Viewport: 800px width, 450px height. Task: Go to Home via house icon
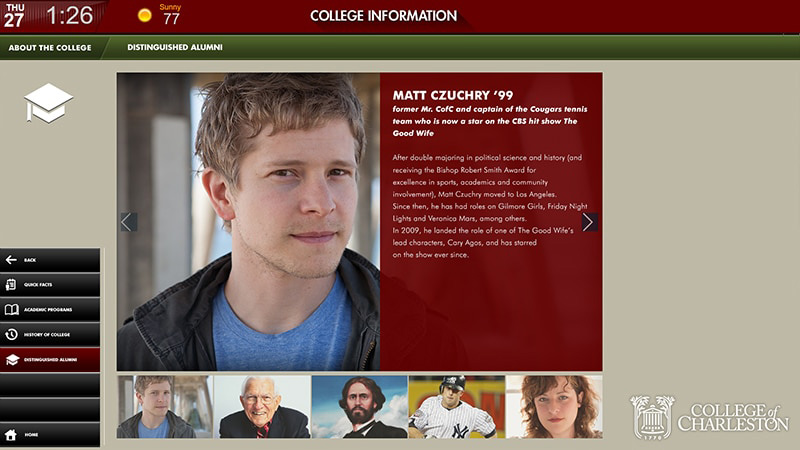(11, 435)
